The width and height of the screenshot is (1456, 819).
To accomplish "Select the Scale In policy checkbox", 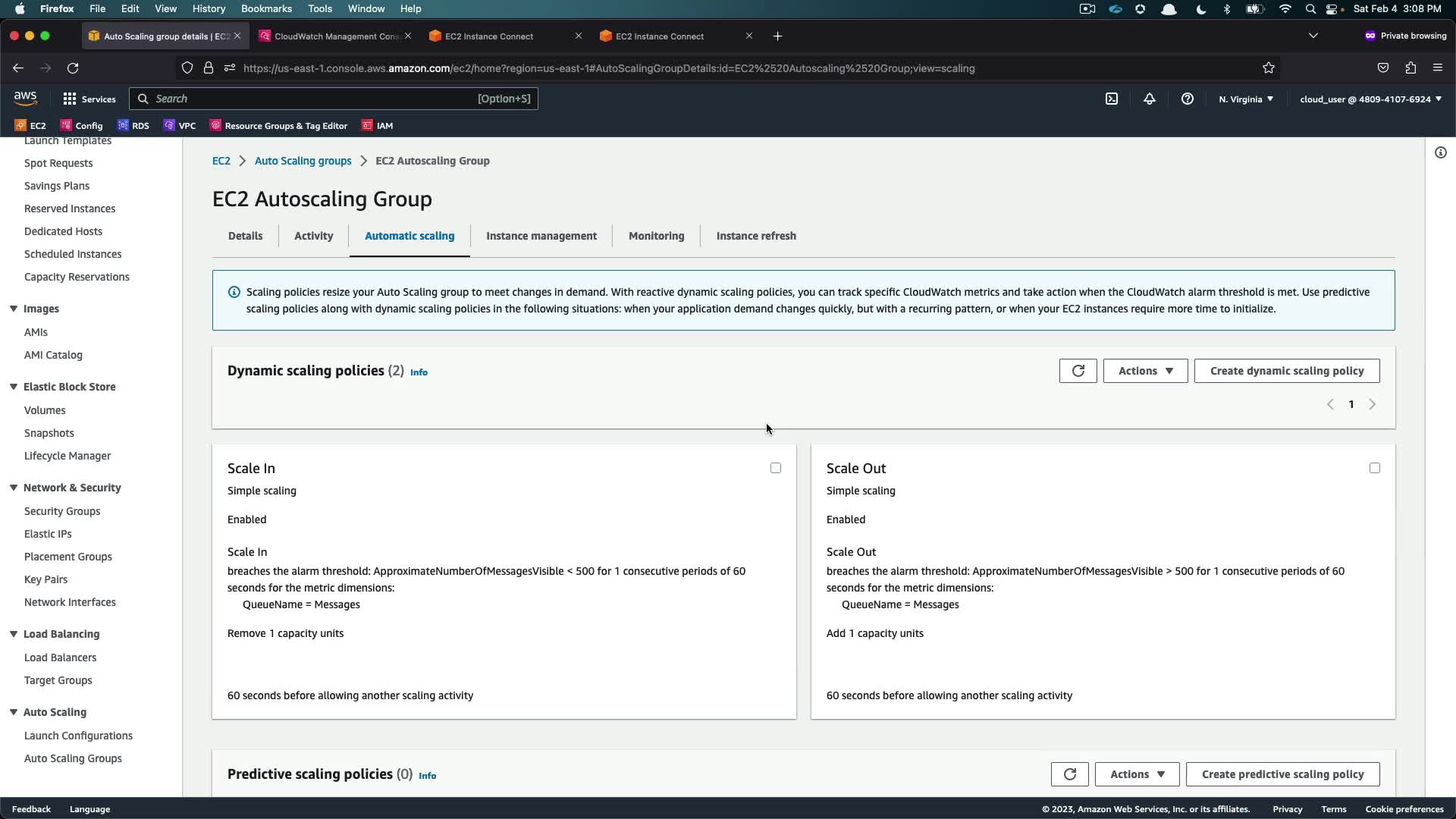I will click(x=775, y=468).
